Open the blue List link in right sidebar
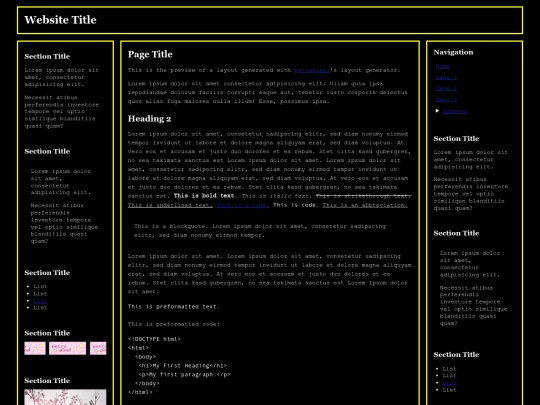This screenshot has width=540, height=405. pos(449,383)
